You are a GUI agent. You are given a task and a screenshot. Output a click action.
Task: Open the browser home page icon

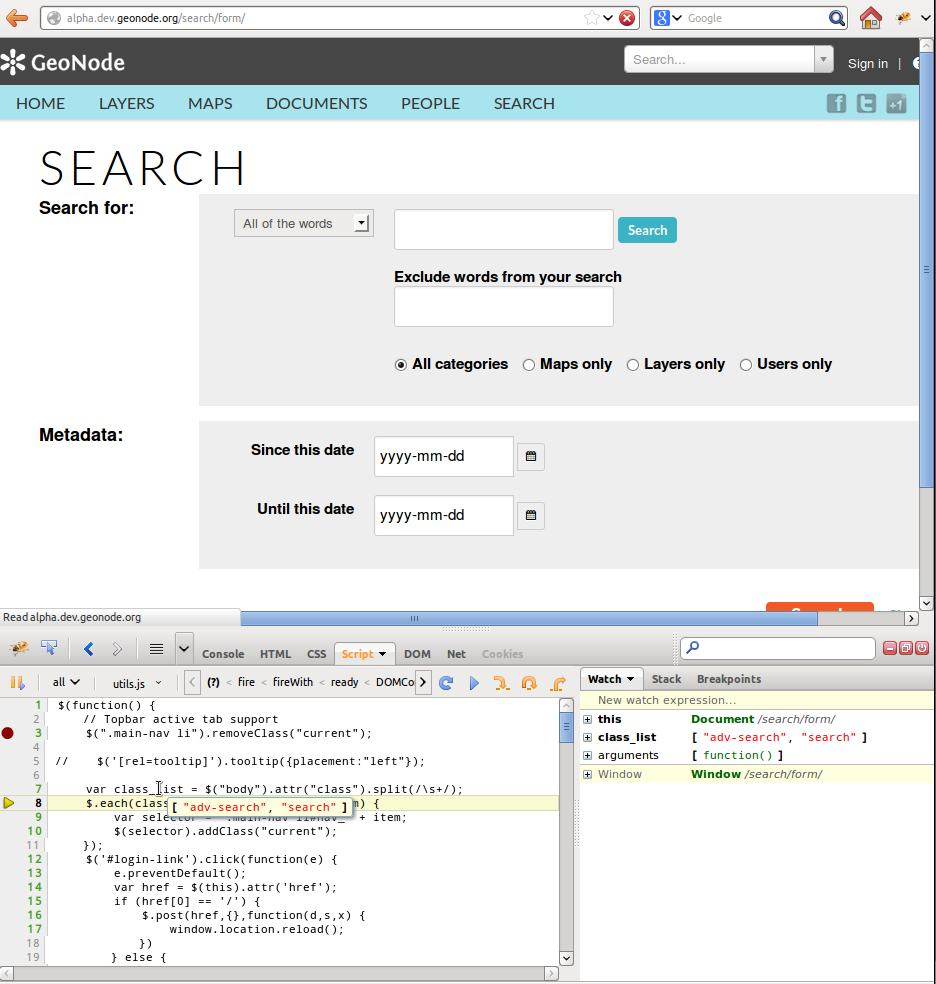pos(870,18)
